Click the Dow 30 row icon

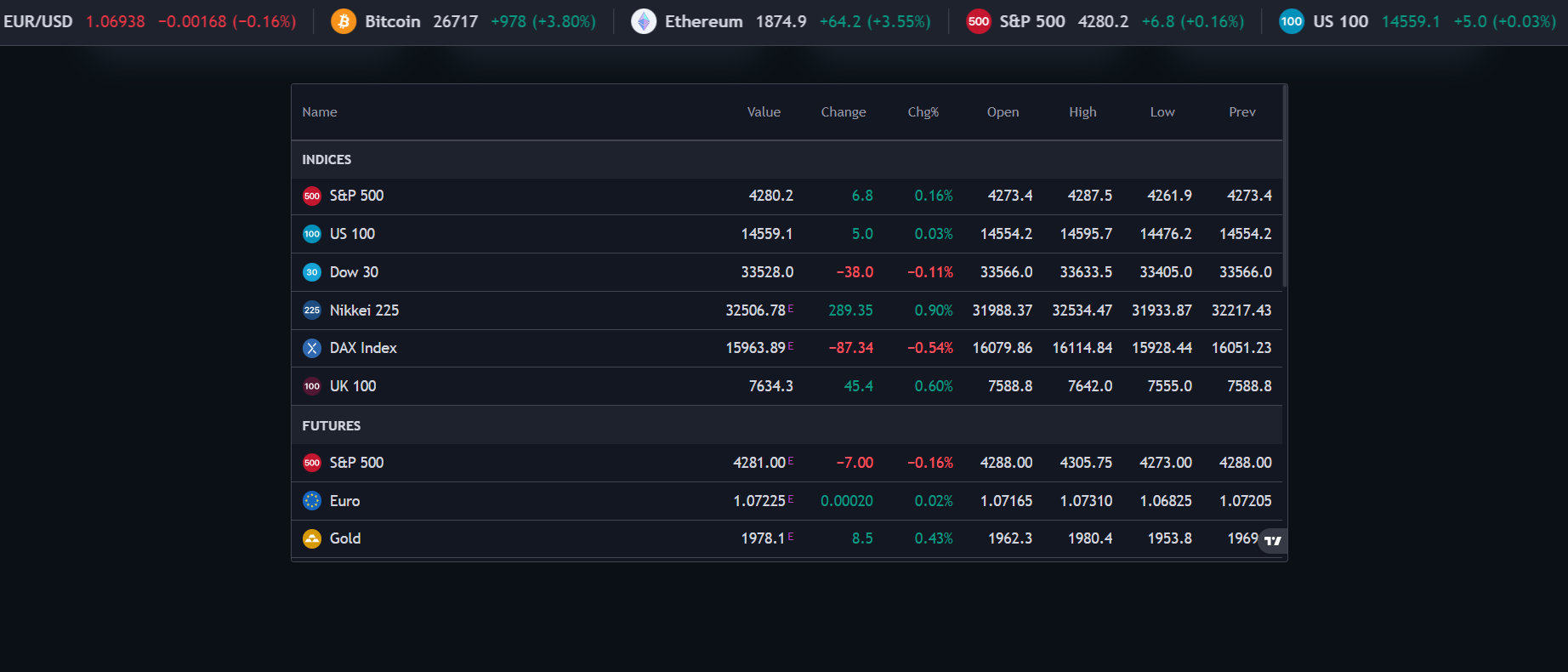click(x=312, y=272)
